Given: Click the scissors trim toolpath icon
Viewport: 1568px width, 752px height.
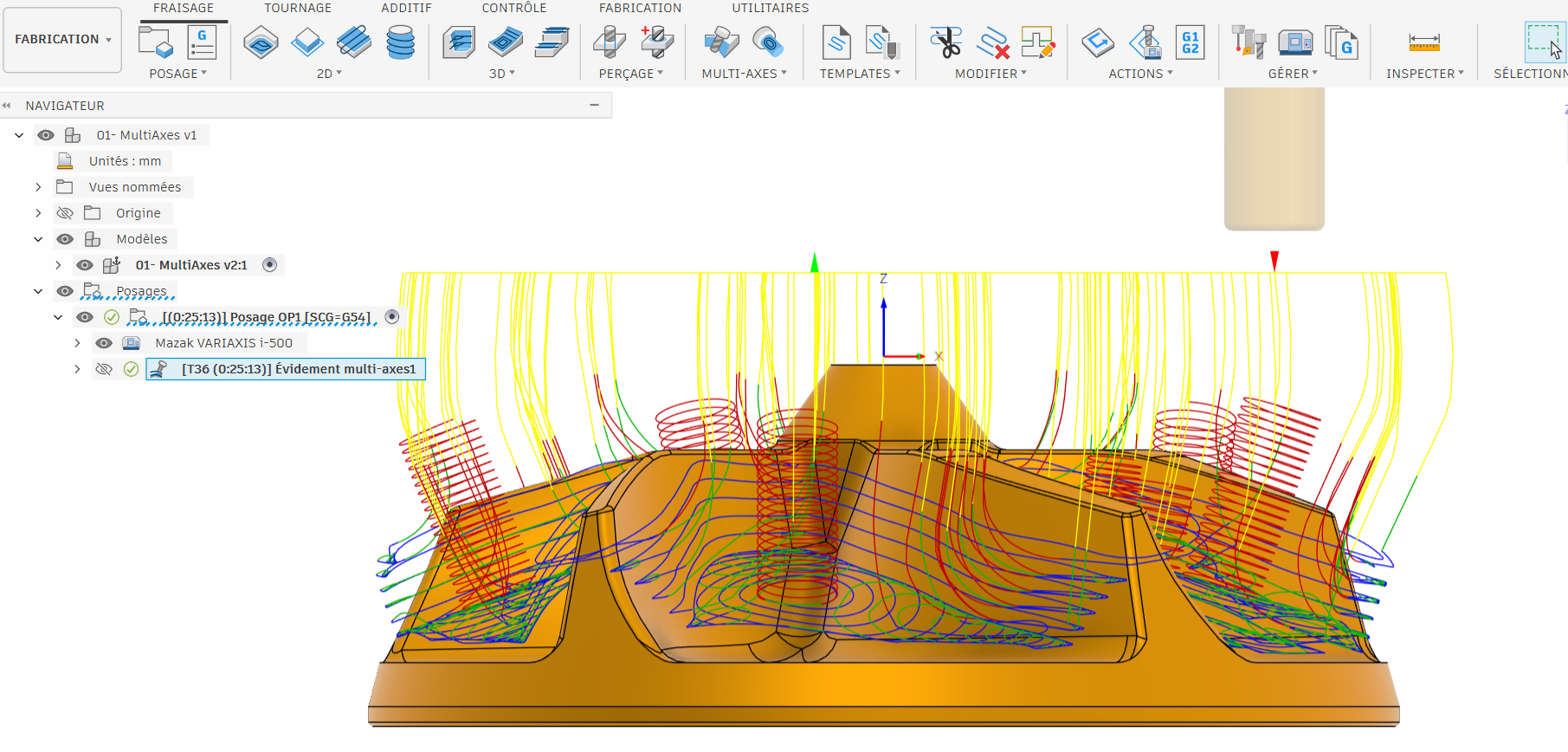Looking at the screenshot, I should [945, 42].
